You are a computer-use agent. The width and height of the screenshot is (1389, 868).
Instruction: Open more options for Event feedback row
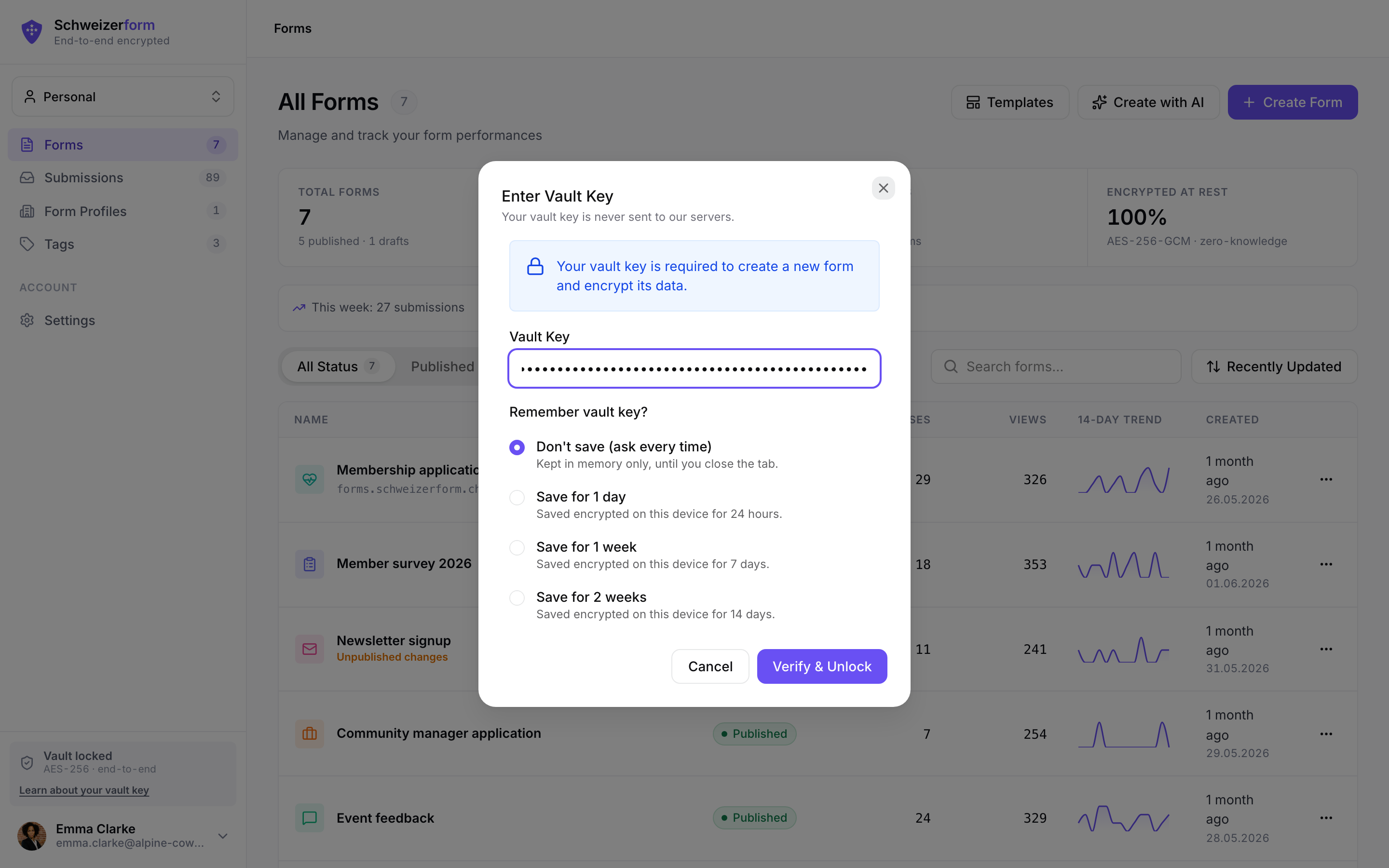[x=1326, y=818]
